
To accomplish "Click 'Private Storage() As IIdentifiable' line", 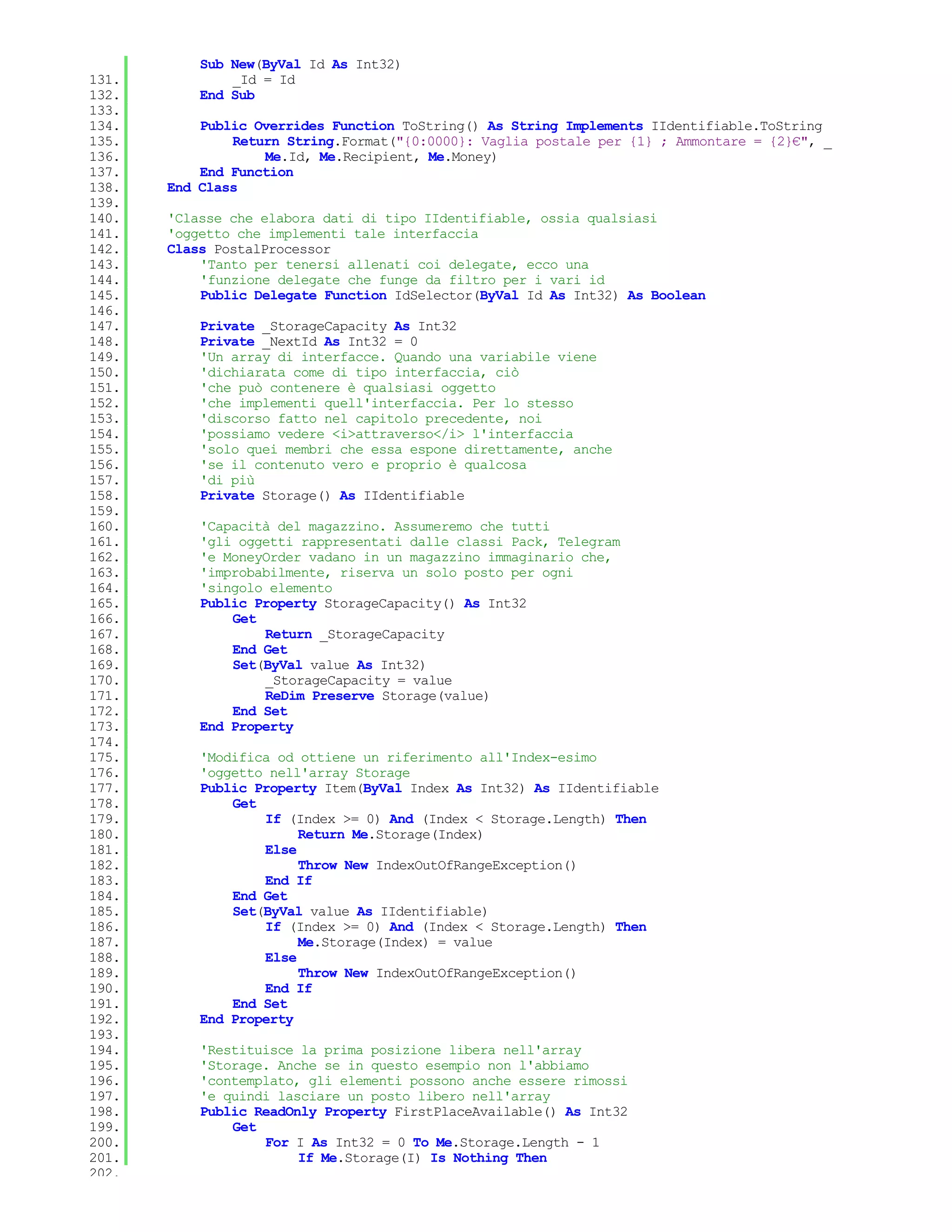I will point(332,495).
